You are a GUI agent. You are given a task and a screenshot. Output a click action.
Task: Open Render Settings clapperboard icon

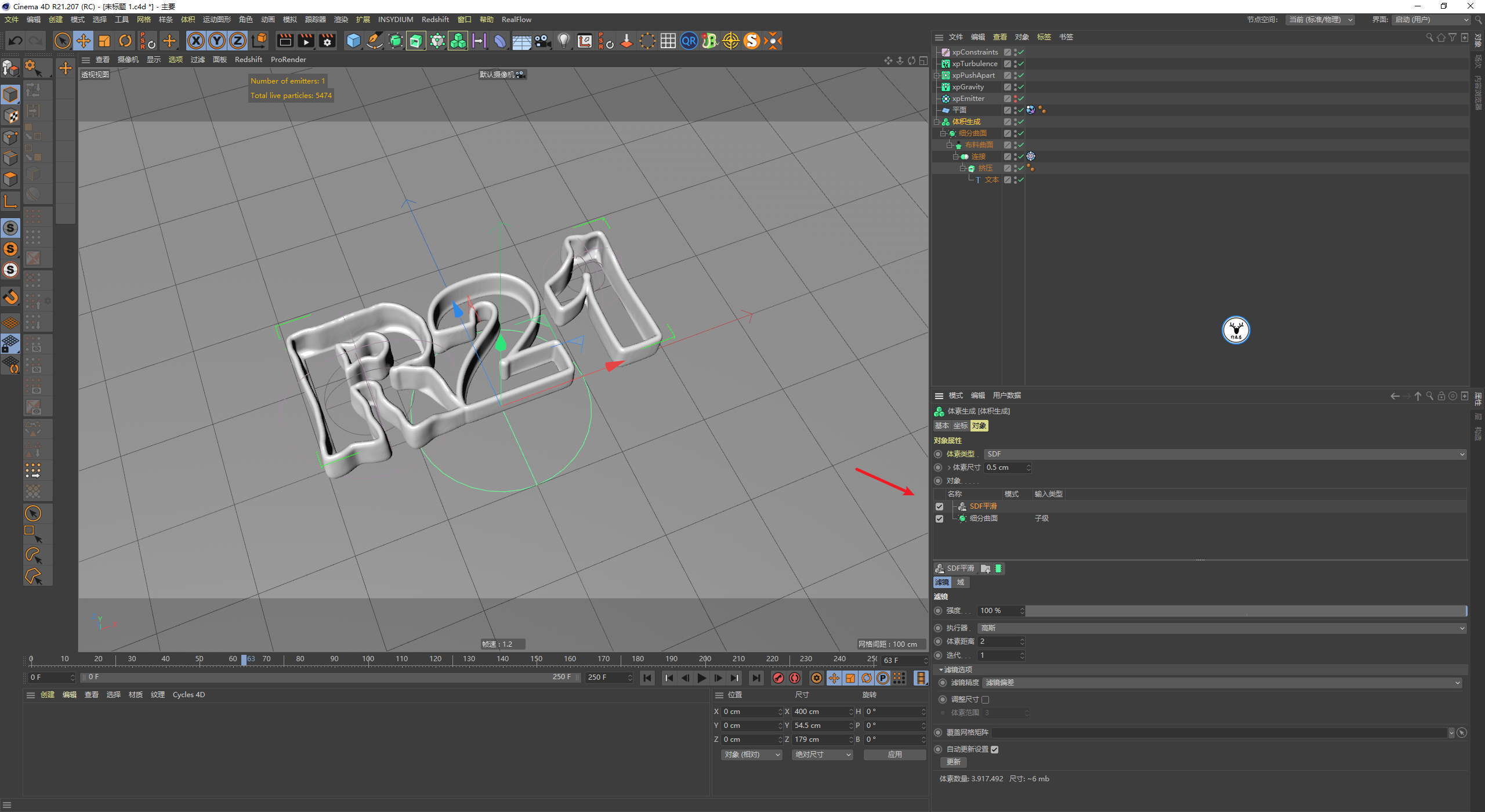pos(327,41)
